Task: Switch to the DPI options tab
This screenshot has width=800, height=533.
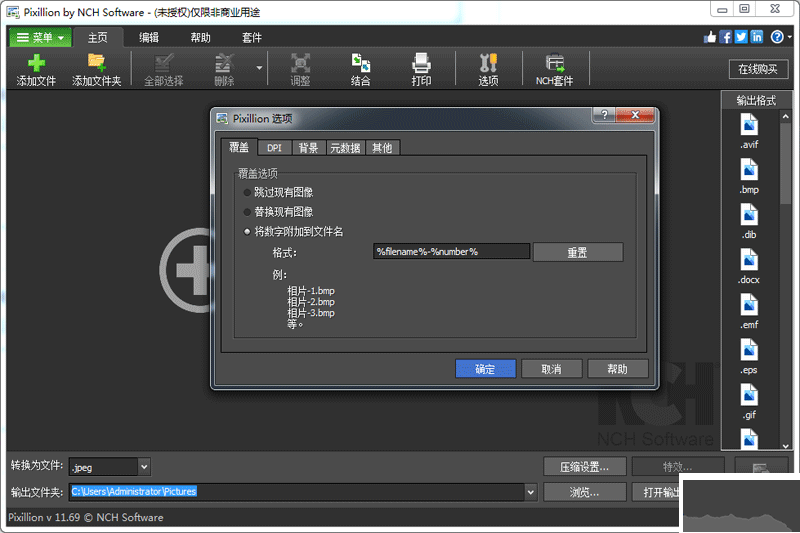Action: [x=274, y=148]
